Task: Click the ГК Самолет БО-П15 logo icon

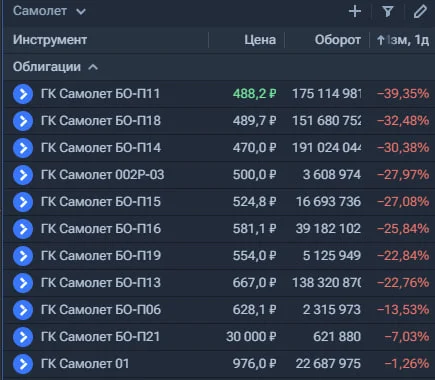Action: coord(23,202)
